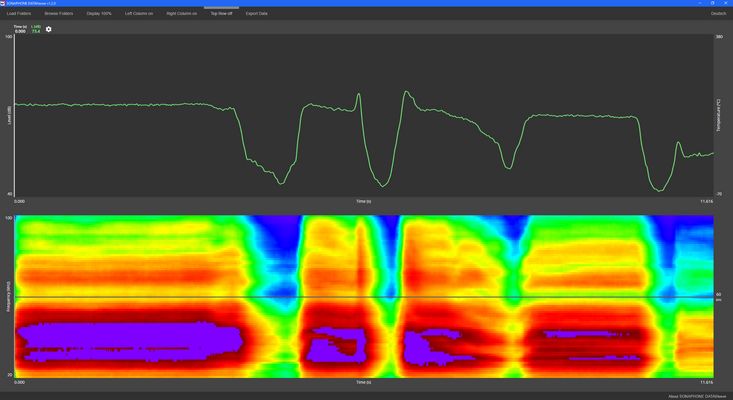Screen dimensions: 733x400
Task: Open Browse Folders
Action: (x=59, y=14)
